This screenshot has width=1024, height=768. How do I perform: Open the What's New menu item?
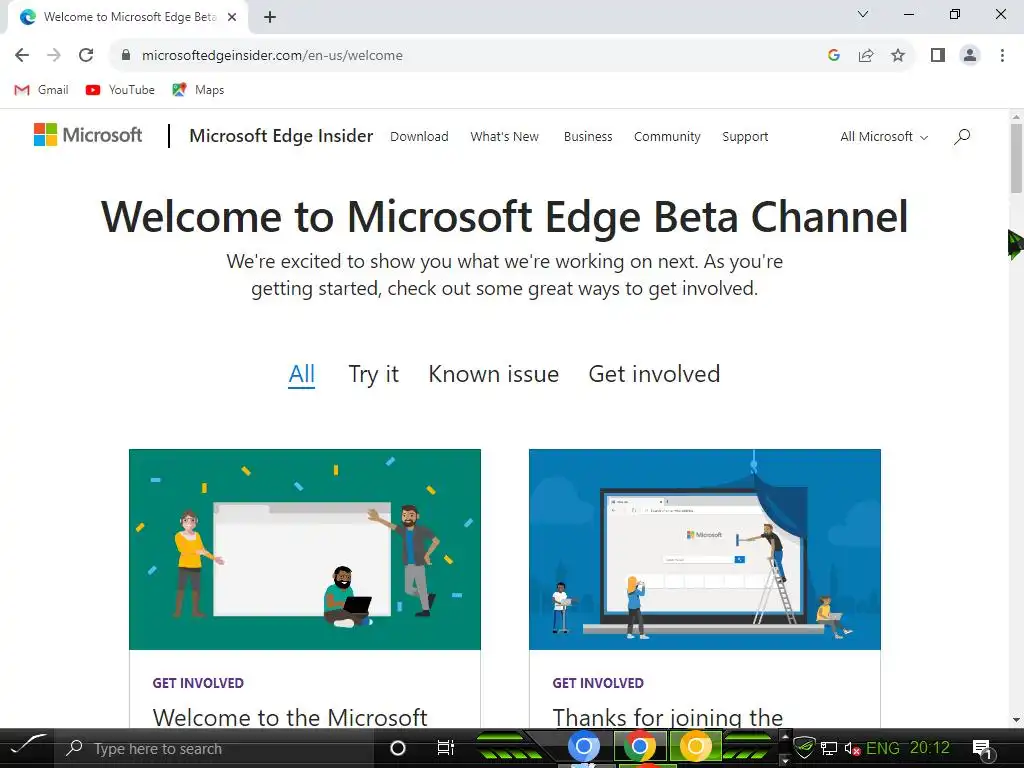click(504, 136)
